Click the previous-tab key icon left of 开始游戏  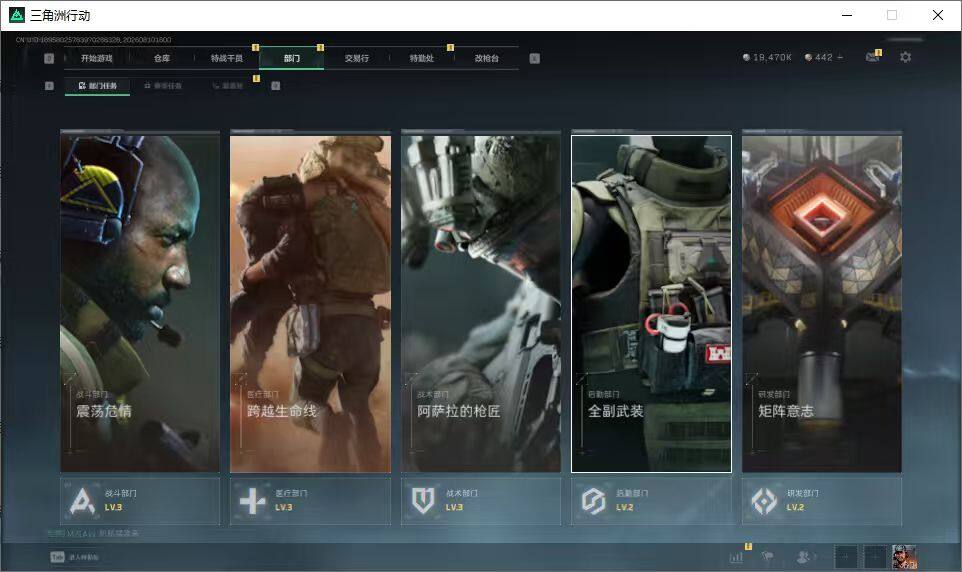pyautogui.click(x=49, y=58)
